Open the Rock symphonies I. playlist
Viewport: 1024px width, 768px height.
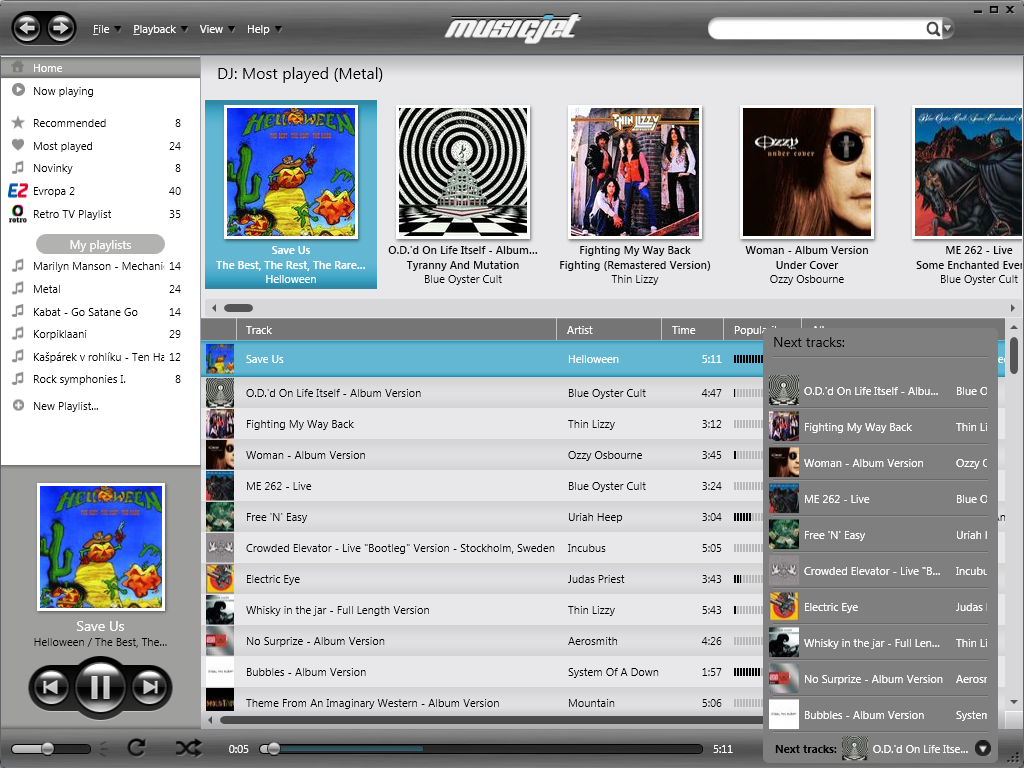101,379
